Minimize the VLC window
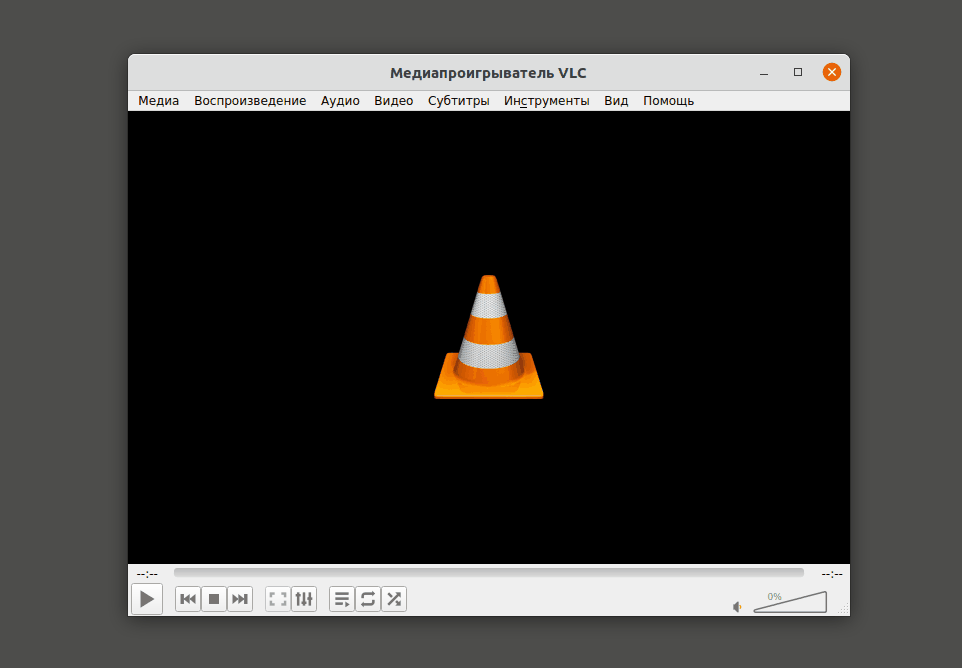The height and width of the screenshot is (668, 962). tap(764, 72)
